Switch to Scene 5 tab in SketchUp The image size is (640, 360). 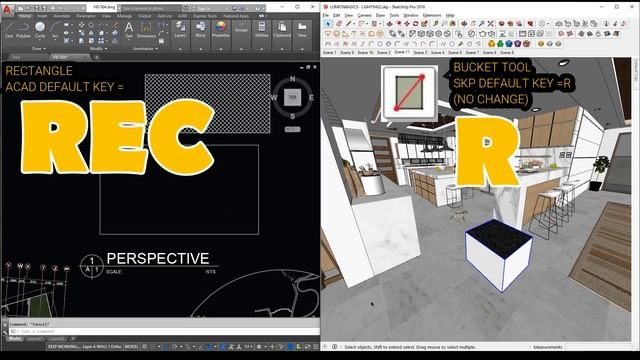455,52
